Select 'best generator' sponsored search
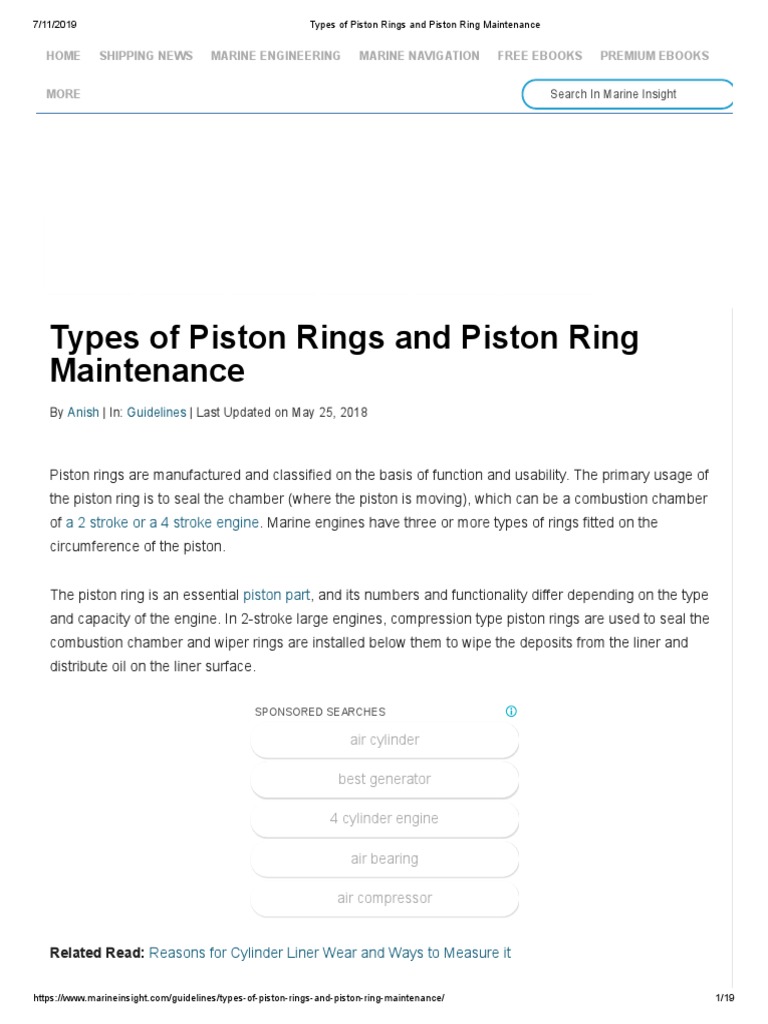This screenshot has width=768, height=1024. pyautogui.click(x=384, y=779)
